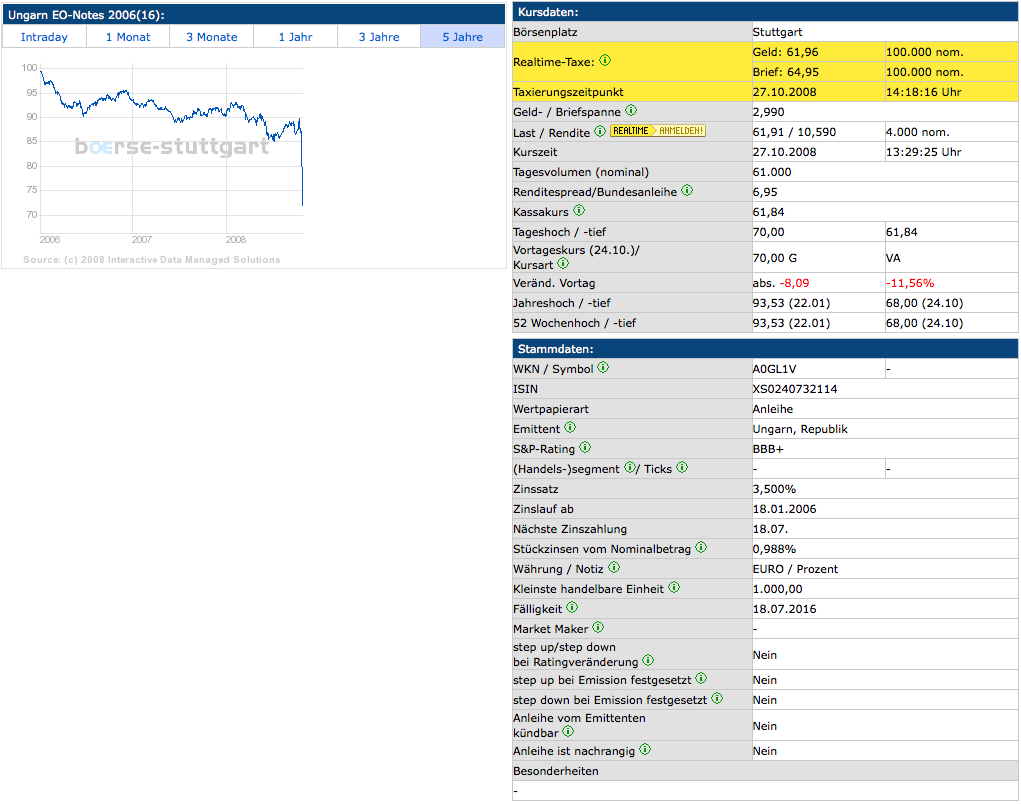The image size is (1021, 804).
Task: Click info icon for Kleinste handelbare Einheit
Action: pos(674,587)
